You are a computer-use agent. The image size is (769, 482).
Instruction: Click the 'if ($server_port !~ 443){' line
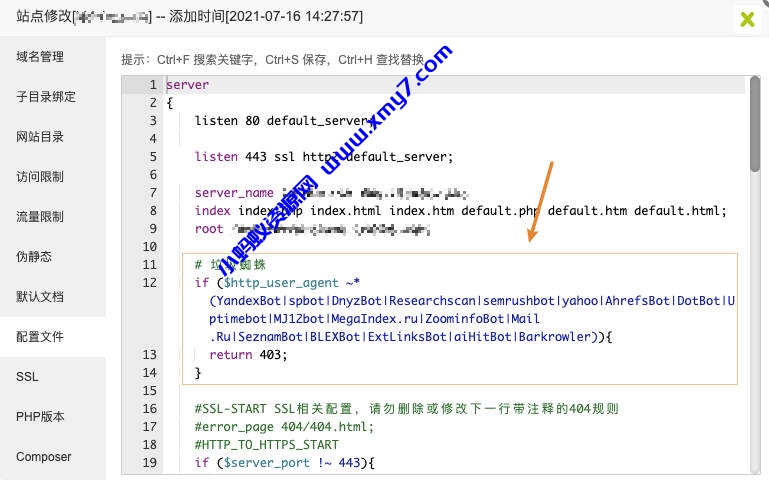[x=284, y=462]
